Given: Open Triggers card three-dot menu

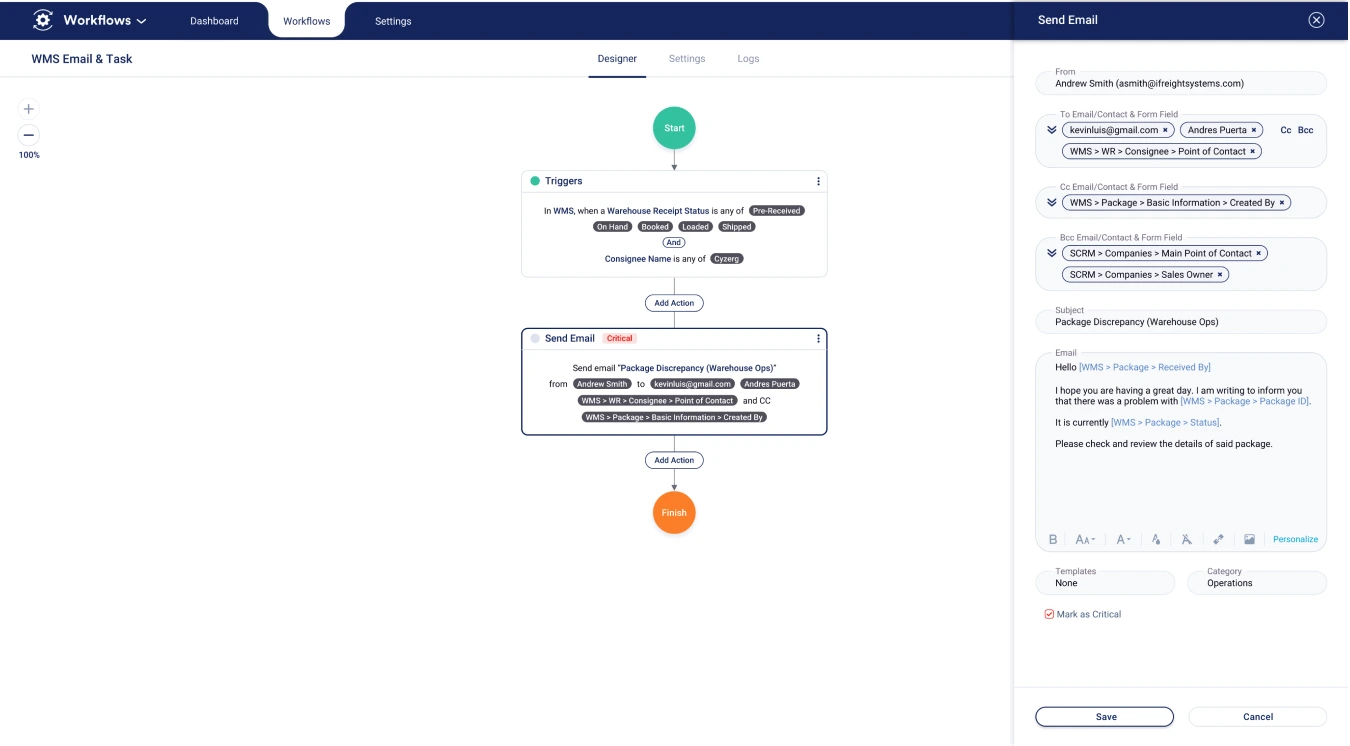Looking at the screenshot, I should (818, 181).
